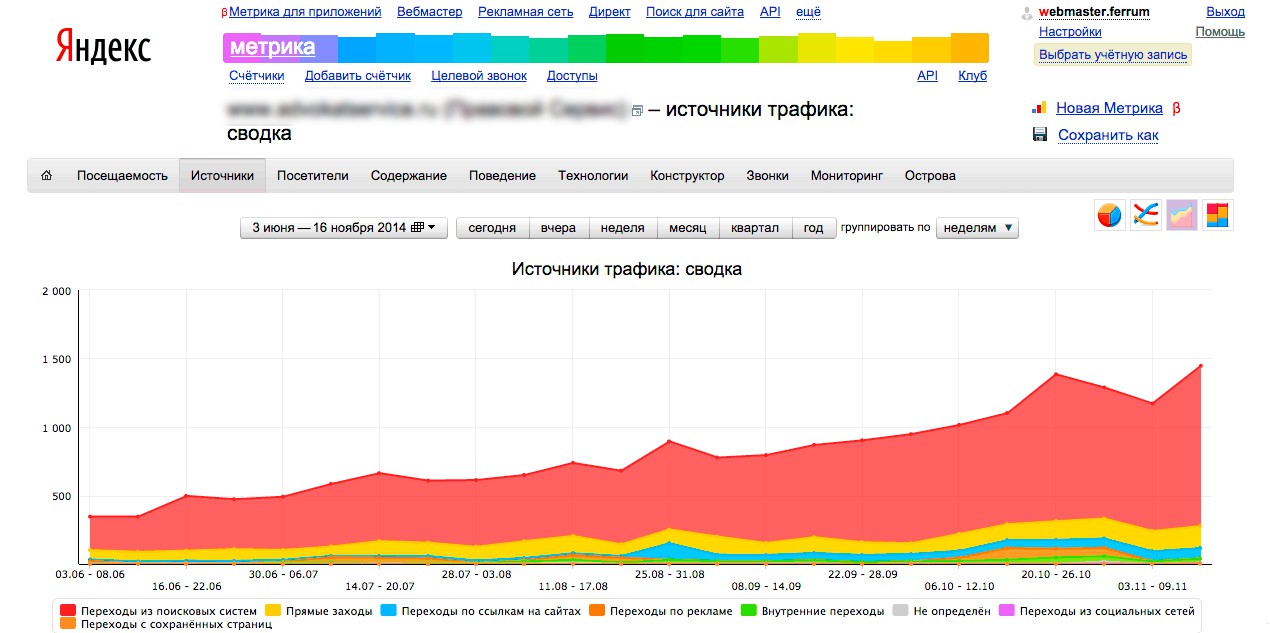This screenshot has width=1270, height=633.
Task: Click the last data point of search traffic line
Action: [x=1200, y=366]
